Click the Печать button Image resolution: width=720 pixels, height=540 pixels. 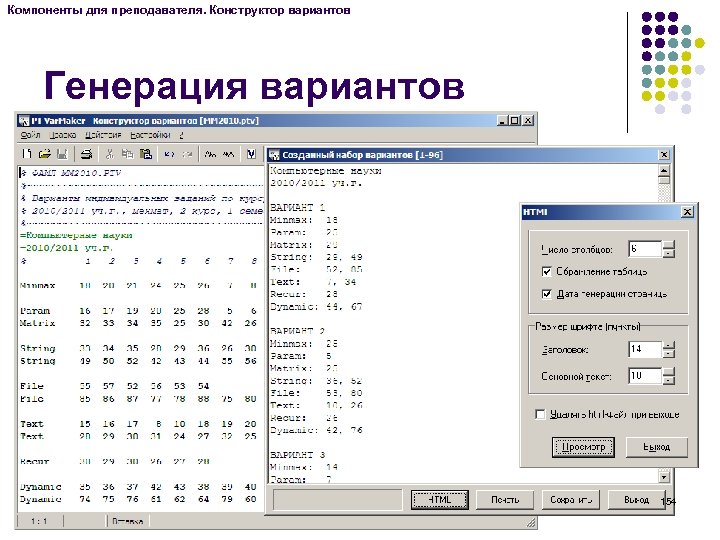[505, 500]
